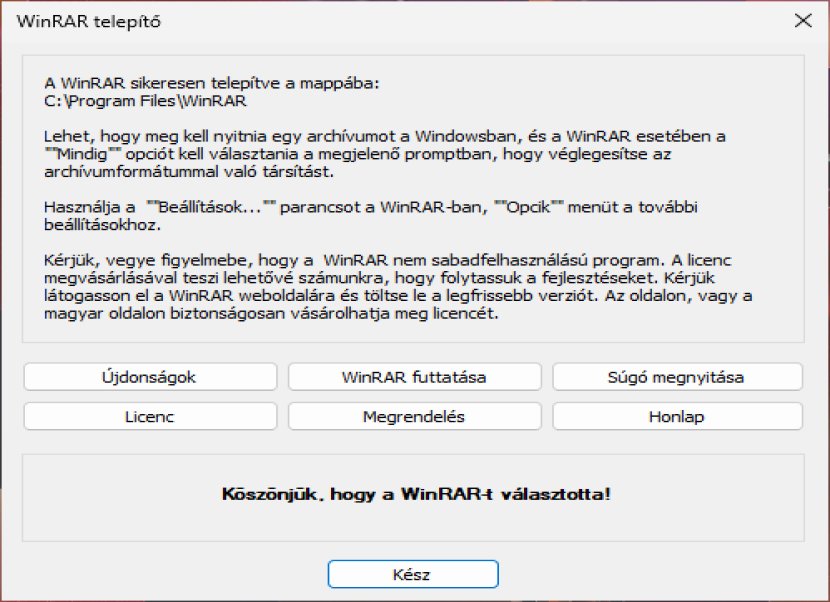Click the paragraph starting 'Kérjük, vegye figyelmebe'
Screen dimensions: 830x602
click(x=398, y=287)
